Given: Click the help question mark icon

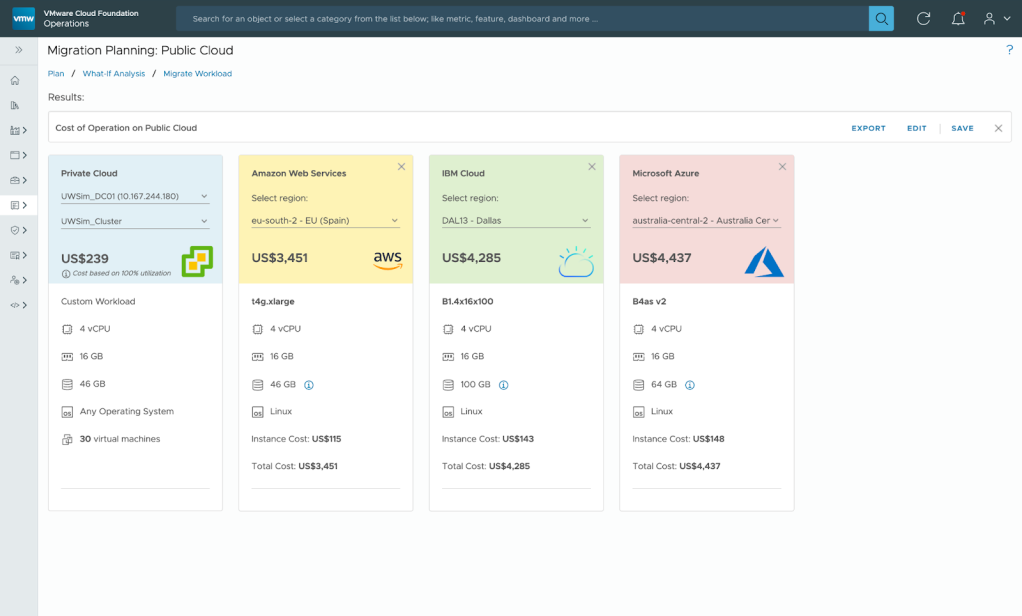Looking at the screenshot, I should pos(1010,50).
